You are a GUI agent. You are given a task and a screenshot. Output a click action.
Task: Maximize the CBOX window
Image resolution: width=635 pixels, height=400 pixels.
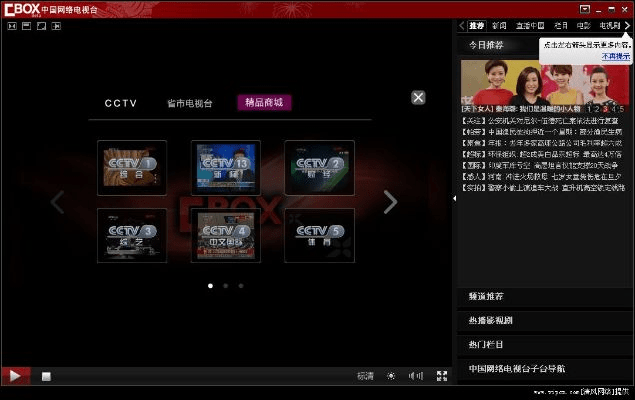pos(612,9)
